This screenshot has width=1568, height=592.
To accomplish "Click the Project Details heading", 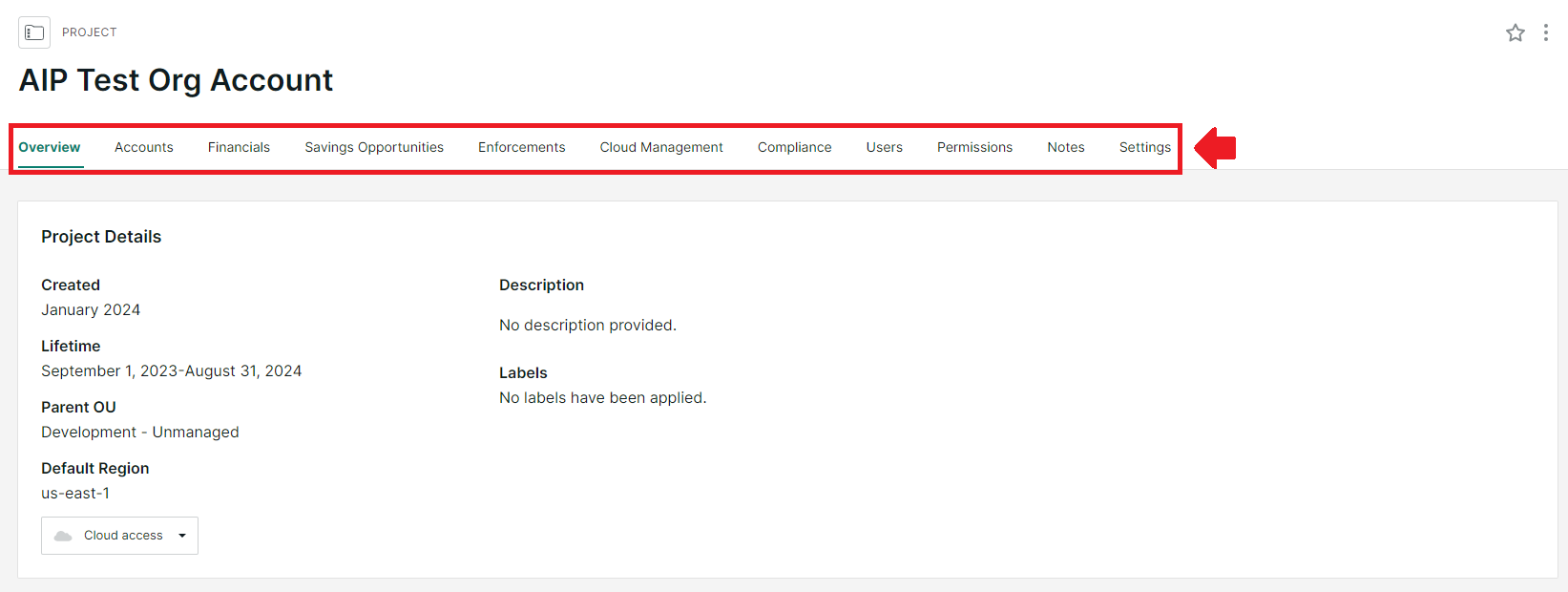I will (x=101, y=237).
